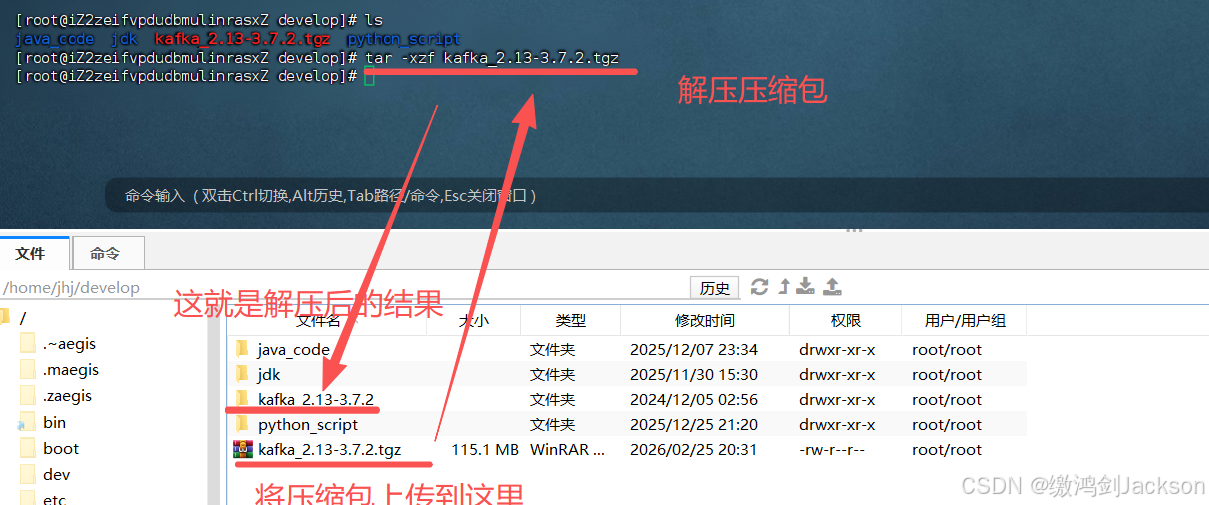Click the java_code folder icon in file list
Image resolution: width=1209 pixels, height=505 pixels.
pyautogui.click(x=242, y=349)
